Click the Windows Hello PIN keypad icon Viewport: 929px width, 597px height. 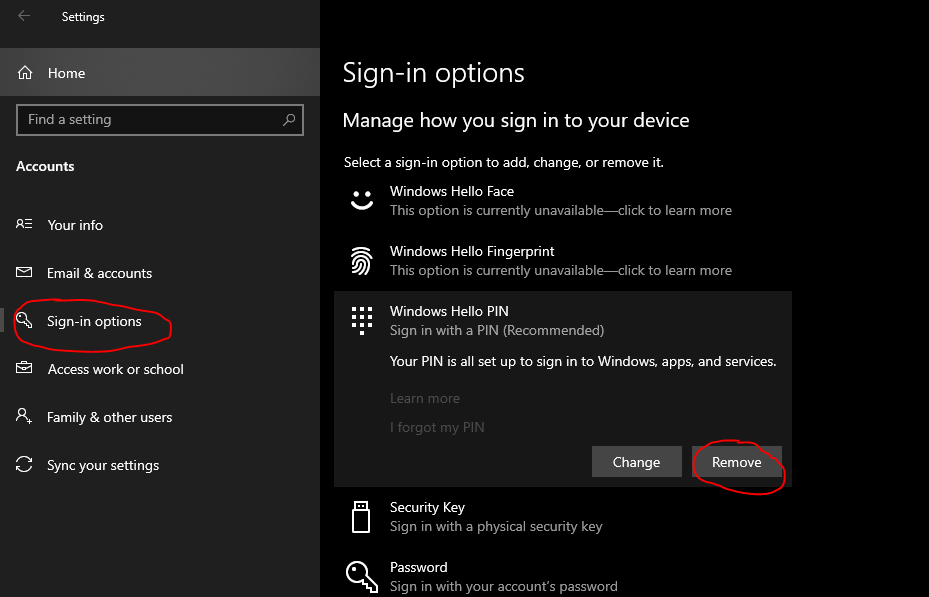point(361,320)
